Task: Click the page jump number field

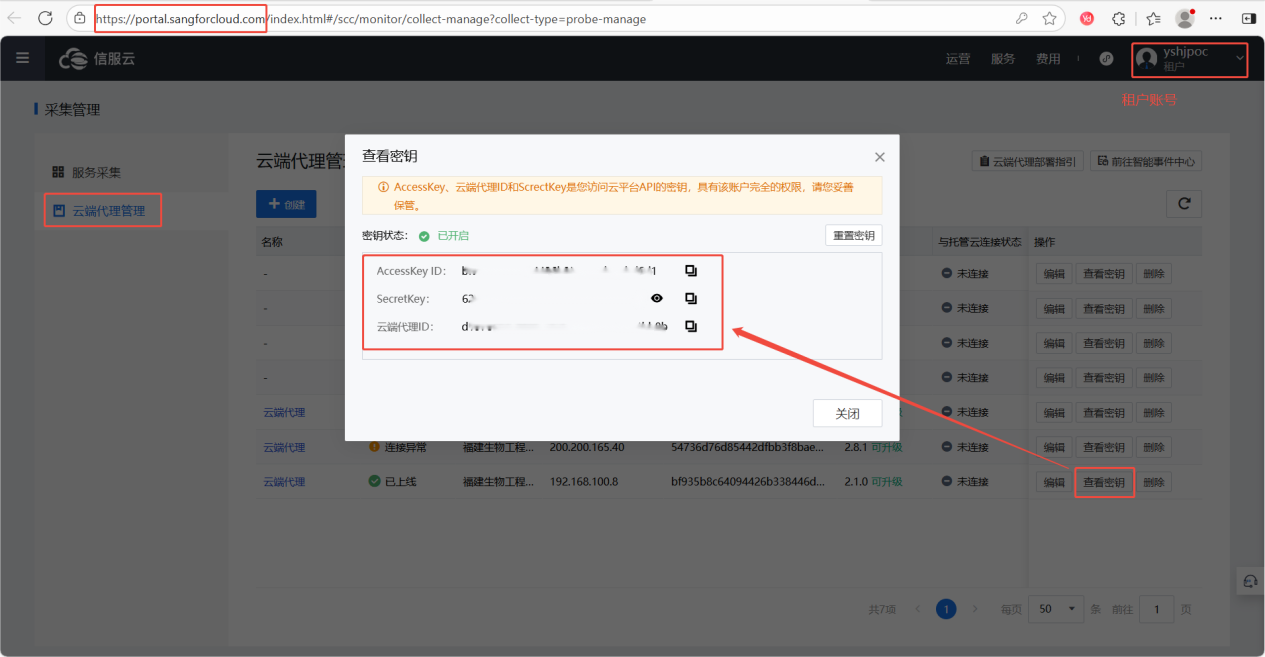Action: click(x=1156, y=609)
